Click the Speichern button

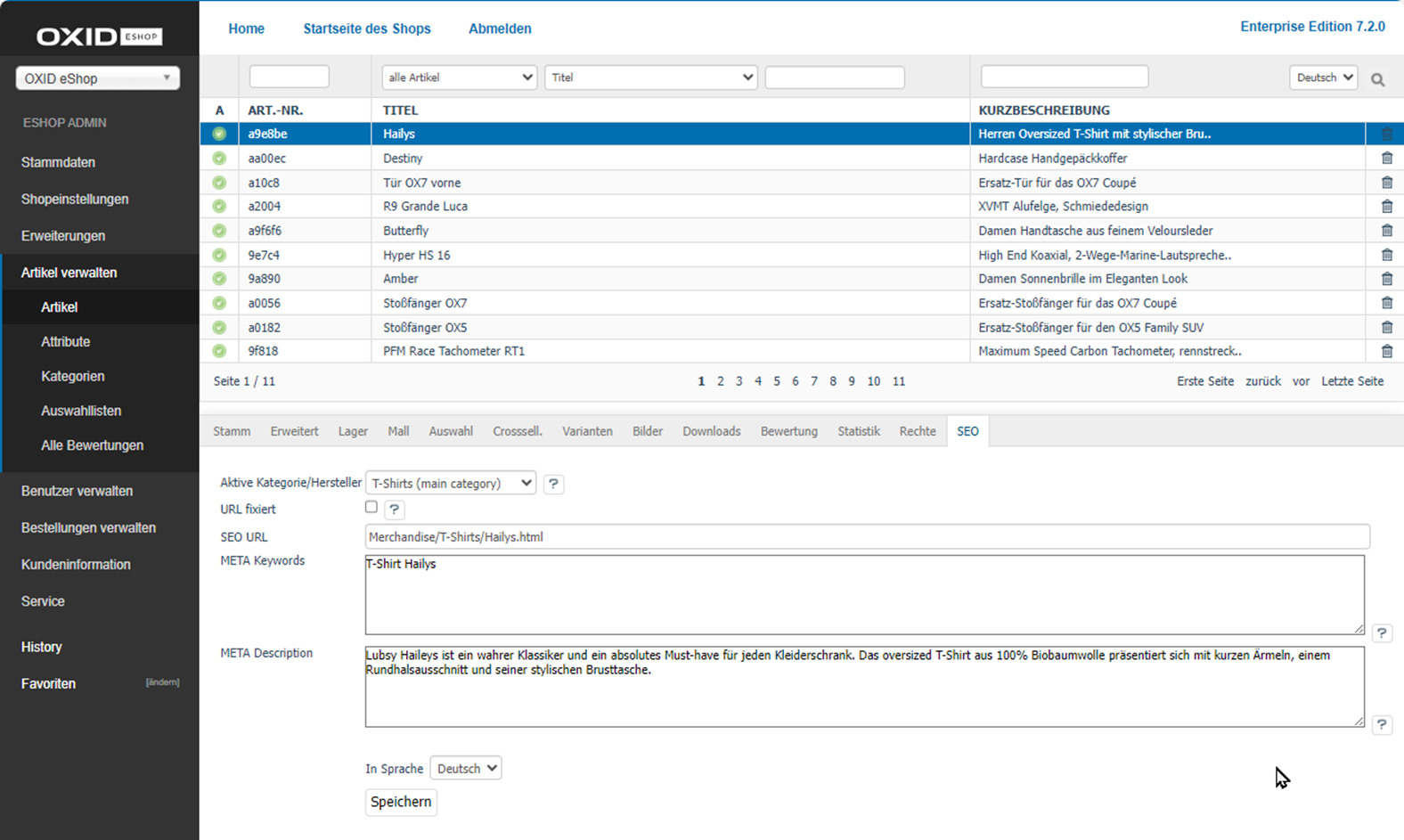(x=401, y=802)
